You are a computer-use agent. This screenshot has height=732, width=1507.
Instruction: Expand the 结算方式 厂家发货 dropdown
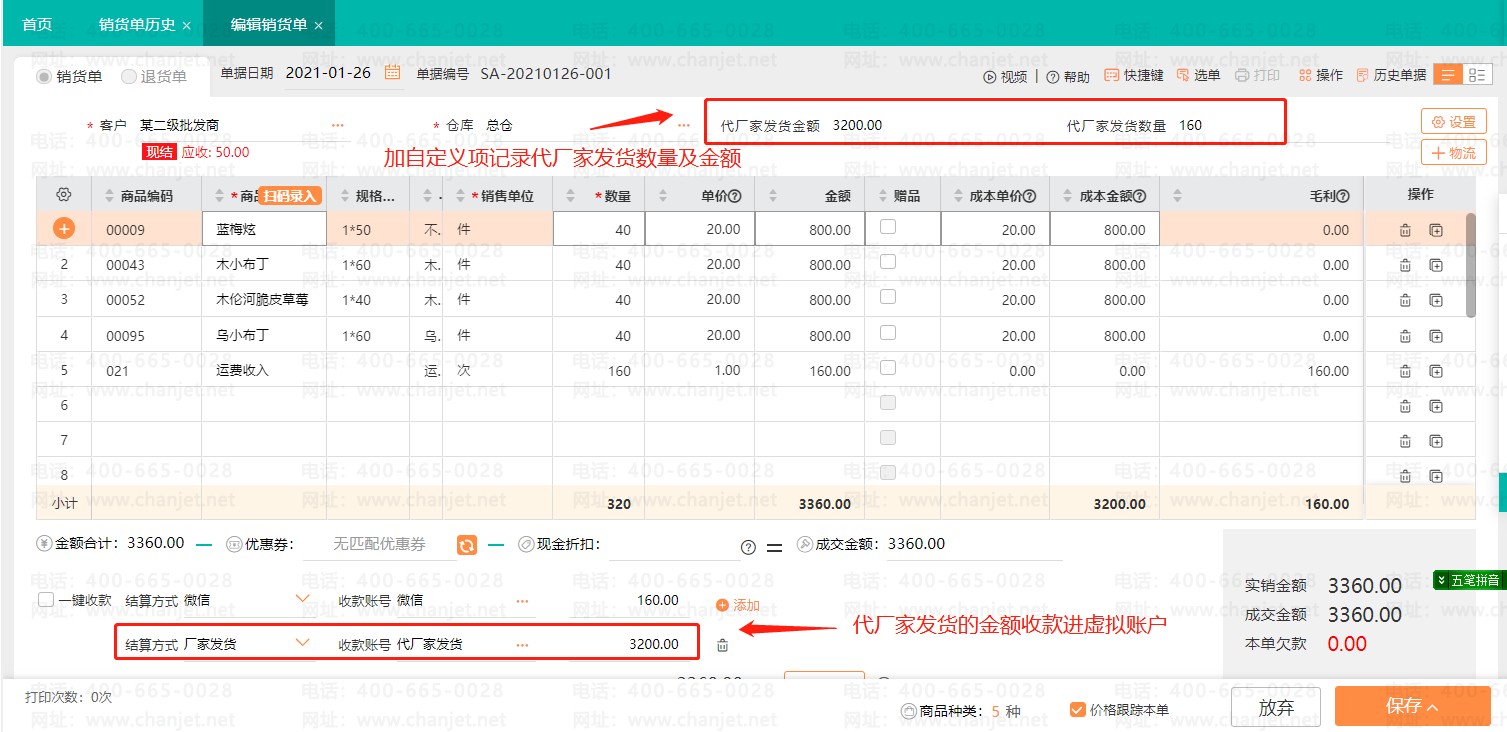coord(303,643)
